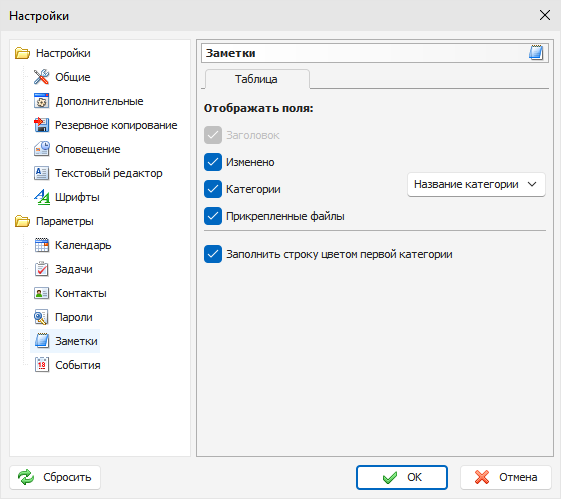Image resolution: width=561 pixels, height=499 pixels.
Task: Go to Календарь parameters
Action: click(x=83, y=245)
